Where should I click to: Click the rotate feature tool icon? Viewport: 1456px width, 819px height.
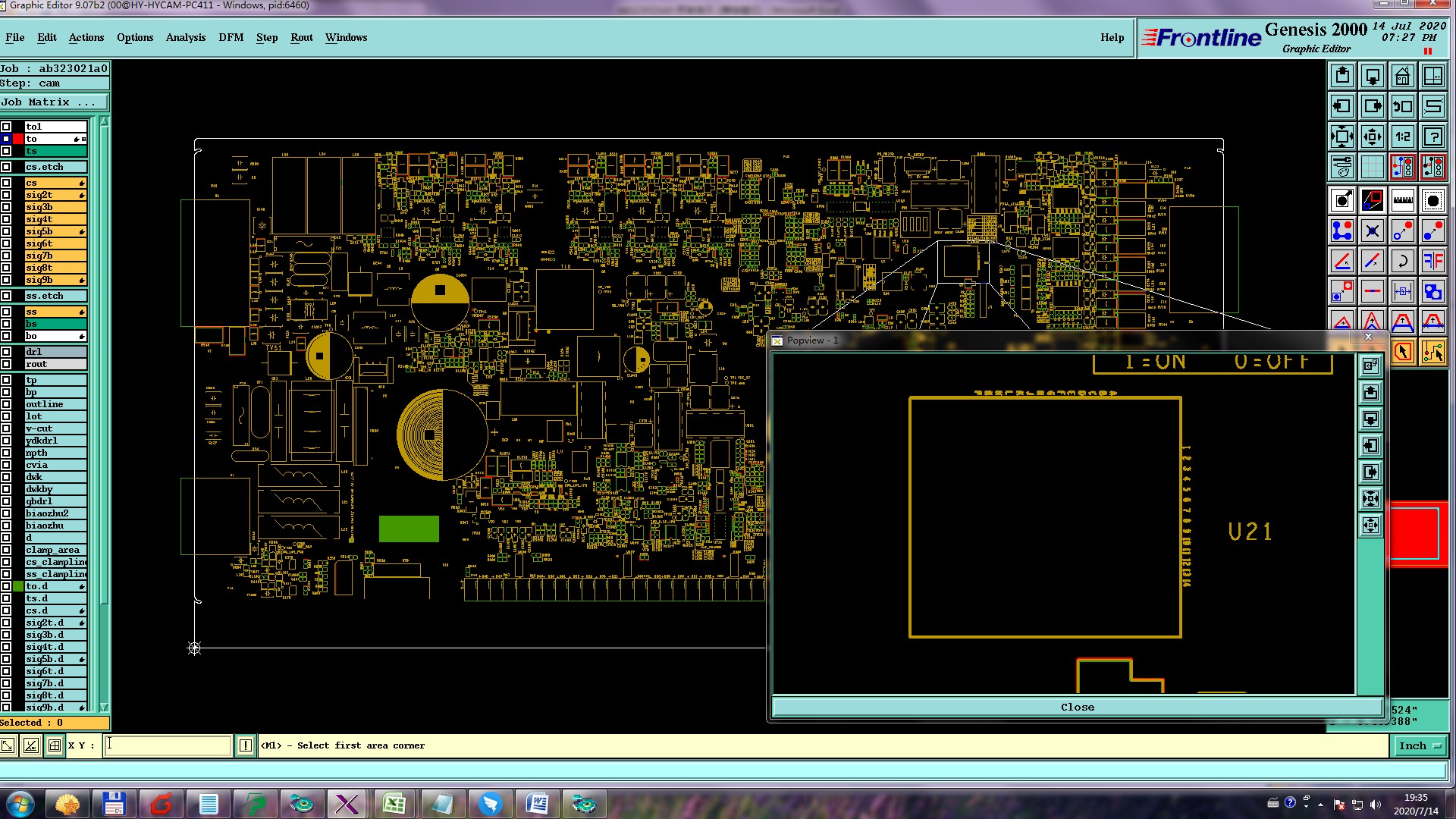(1402, 261)
